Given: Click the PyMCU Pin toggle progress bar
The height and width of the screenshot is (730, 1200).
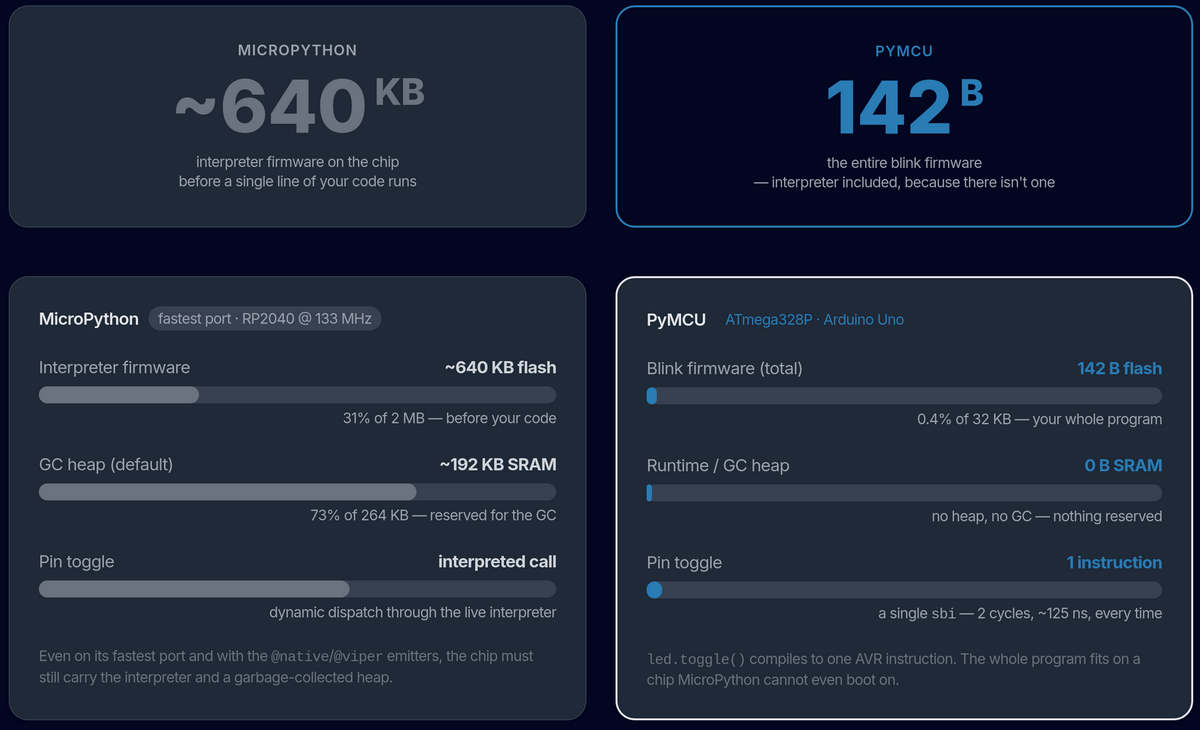Looking at the screenshot, I should [904, 590].
